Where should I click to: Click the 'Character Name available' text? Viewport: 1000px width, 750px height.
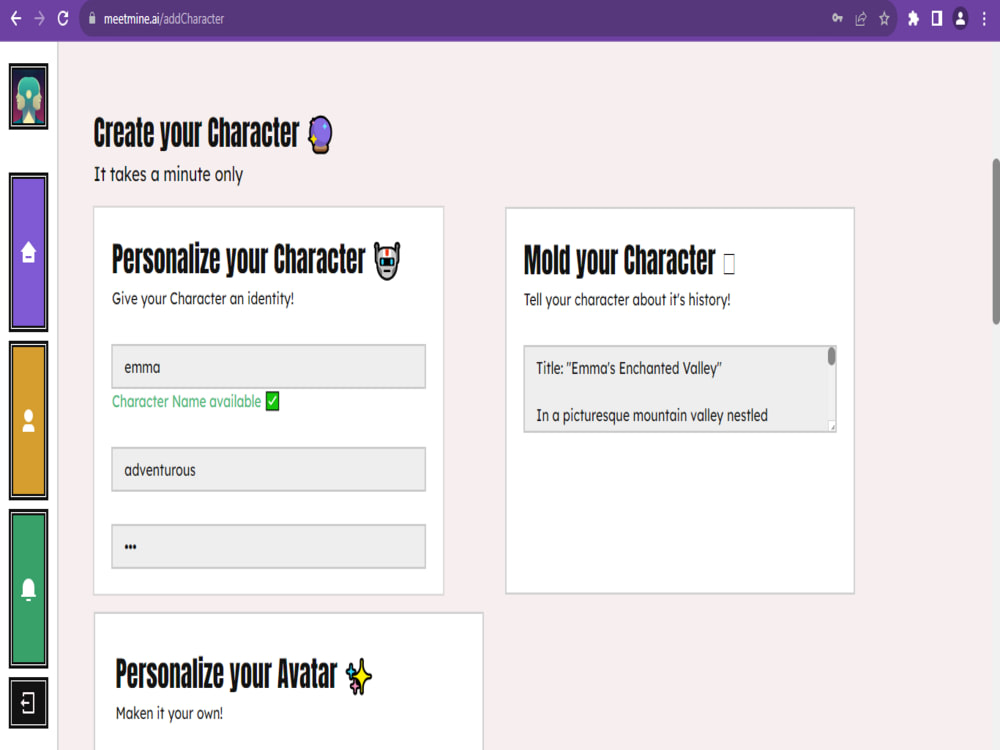coord(186,401)
